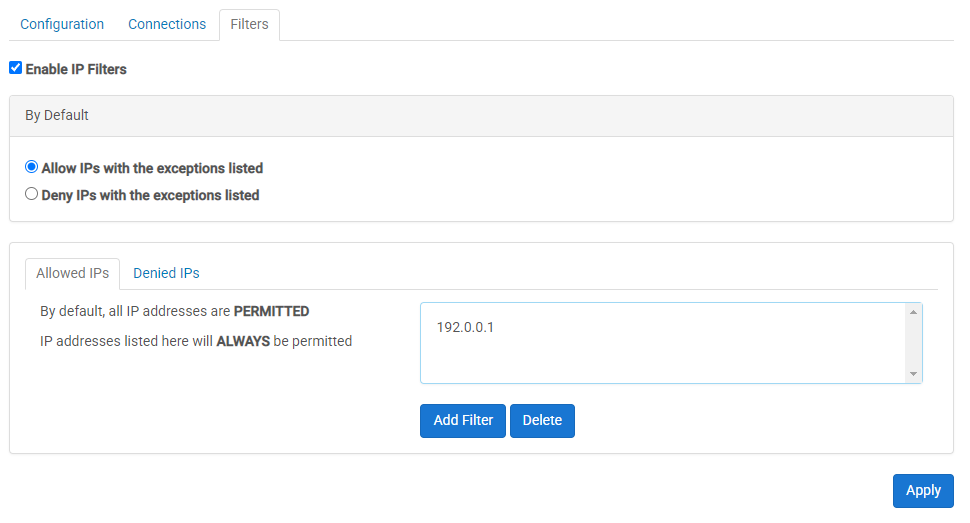Screen dimensions: 970x523
Task: Click the IP list scroll up arrow
Action: tap(913, 312)
